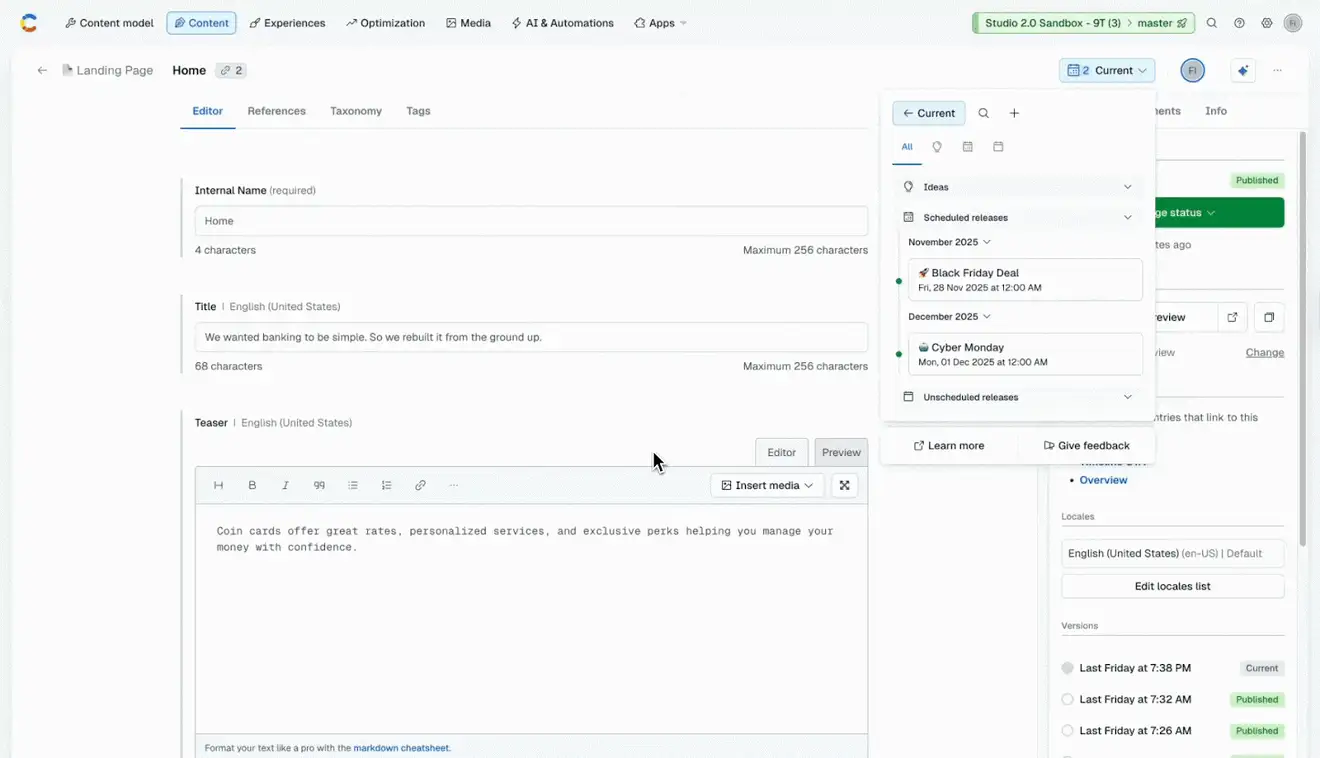Image resolution: width=1320 pixels, height=758 pixels.
Task: Toggle italic formatting in Teaser editor
Action: [x=285, y=485]
